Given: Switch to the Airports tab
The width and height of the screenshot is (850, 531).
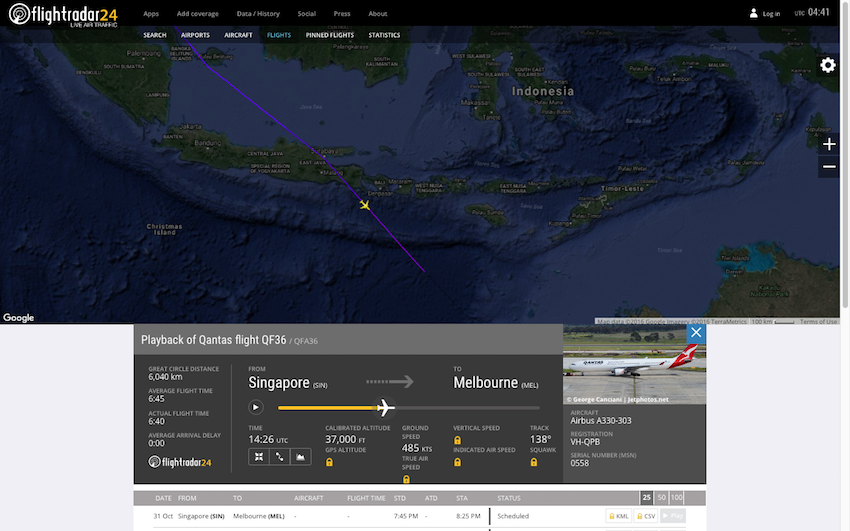Looking at the screenshot, I should [x=195, y=35].
